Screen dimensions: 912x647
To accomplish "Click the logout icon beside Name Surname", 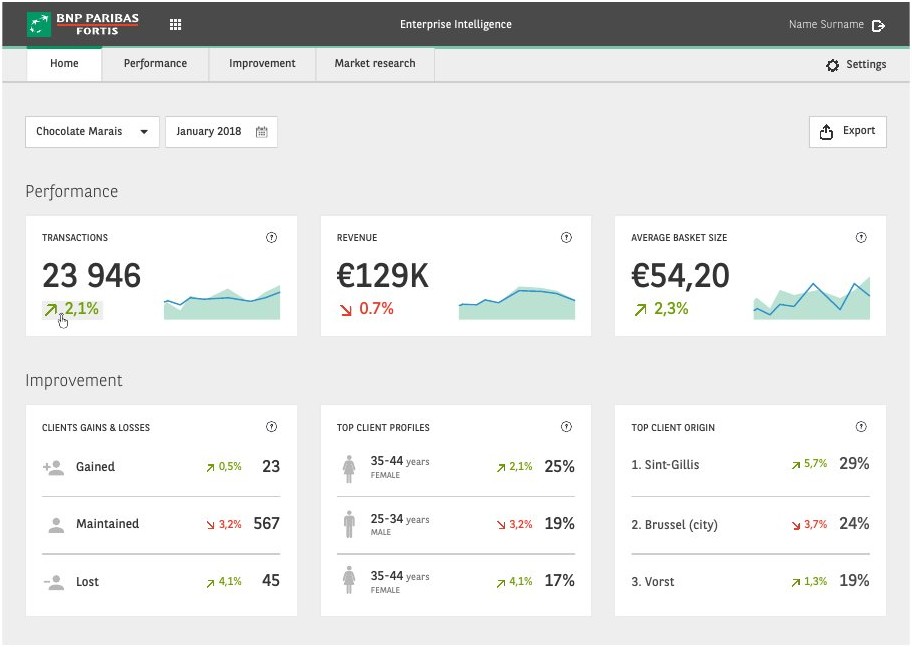I will pyautogui.click(x=878, y=25).
